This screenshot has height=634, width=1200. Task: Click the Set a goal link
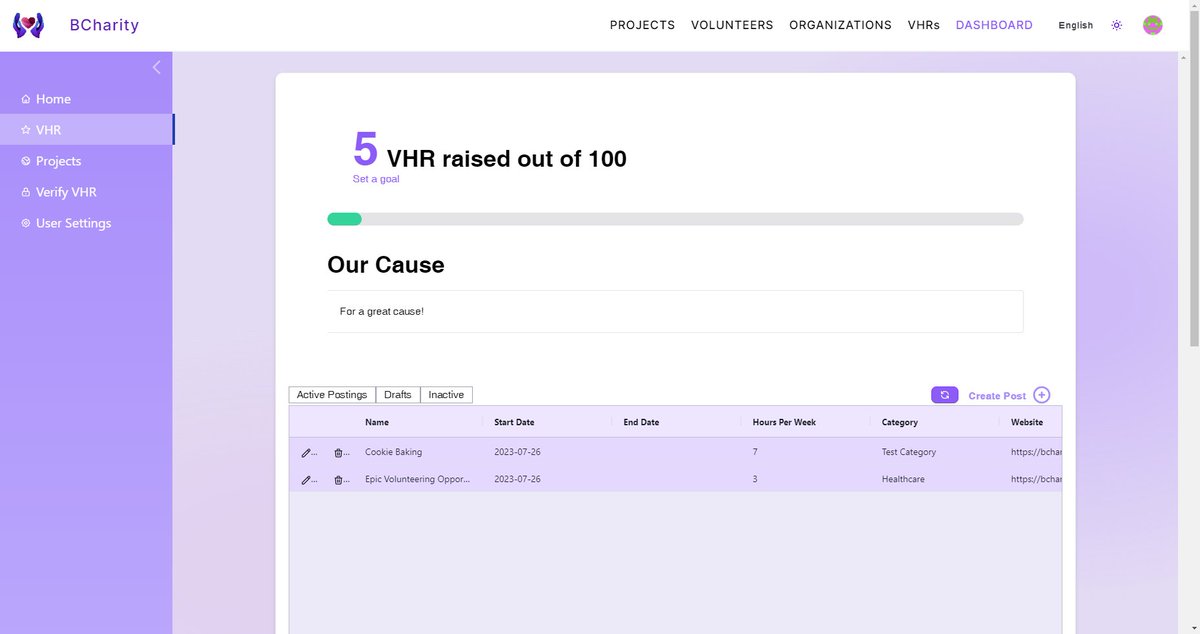click(x=376, y=179)
